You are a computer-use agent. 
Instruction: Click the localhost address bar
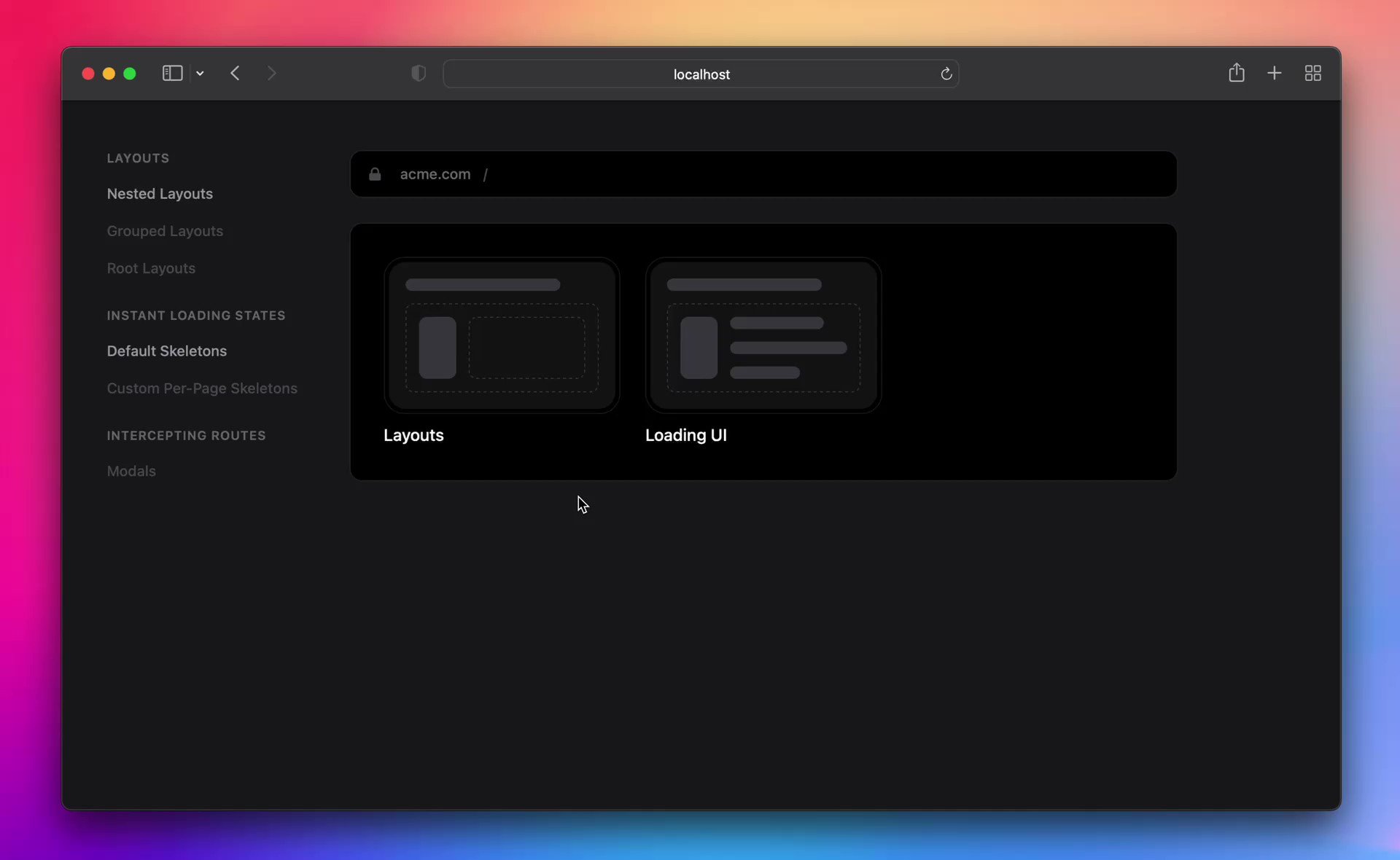tap(701, 74)
